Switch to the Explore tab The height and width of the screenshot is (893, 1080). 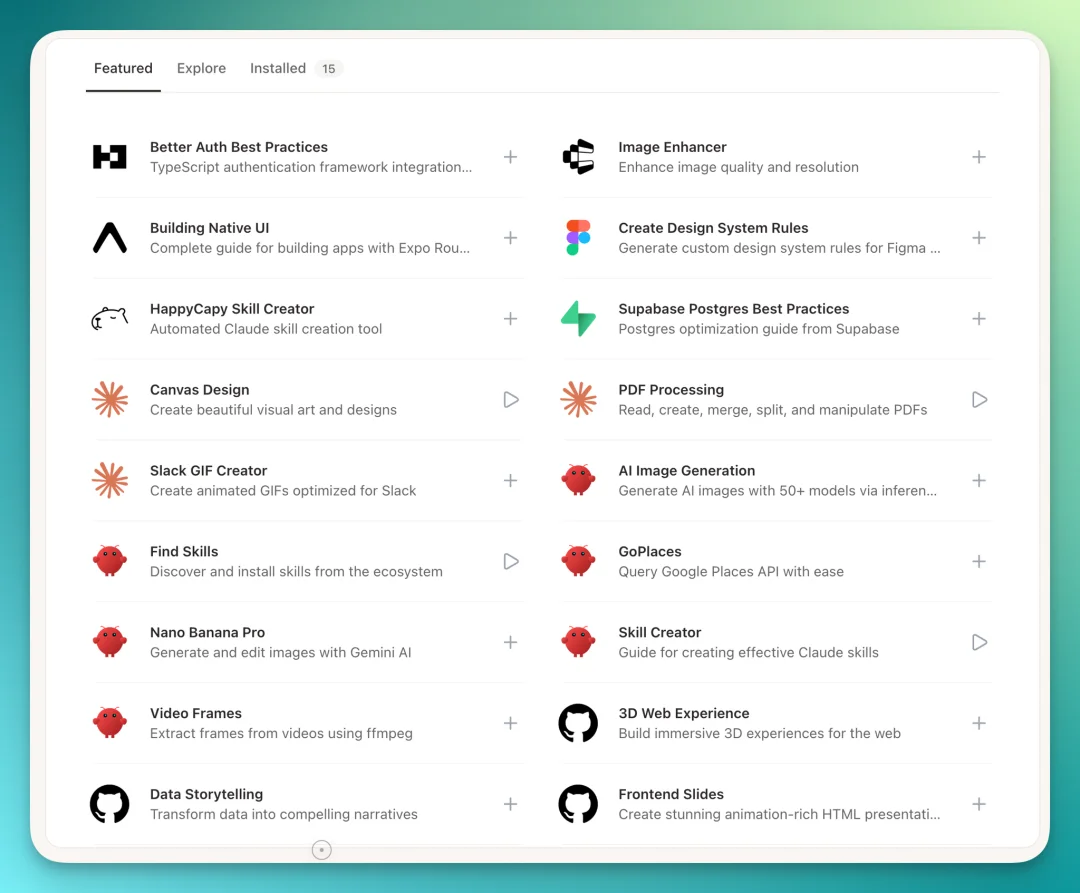click(201, 68)
